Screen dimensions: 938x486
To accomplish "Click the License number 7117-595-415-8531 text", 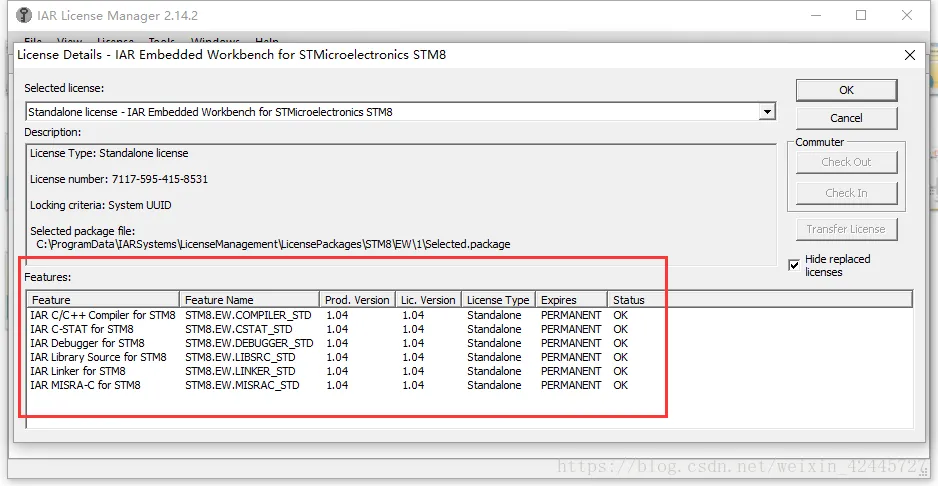I will coord(119,179).
